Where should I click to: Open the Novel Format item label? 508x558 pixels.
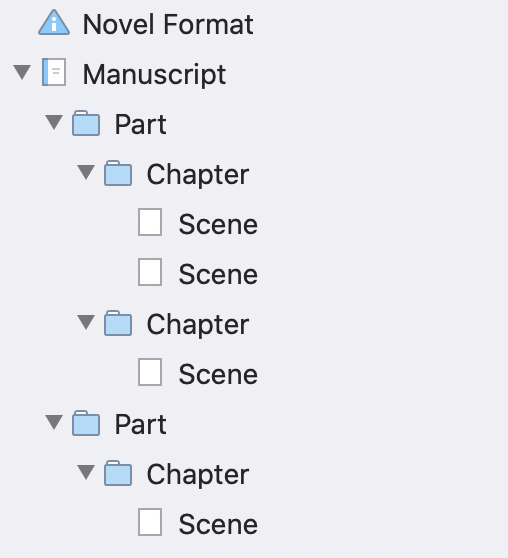pos(168,24)
